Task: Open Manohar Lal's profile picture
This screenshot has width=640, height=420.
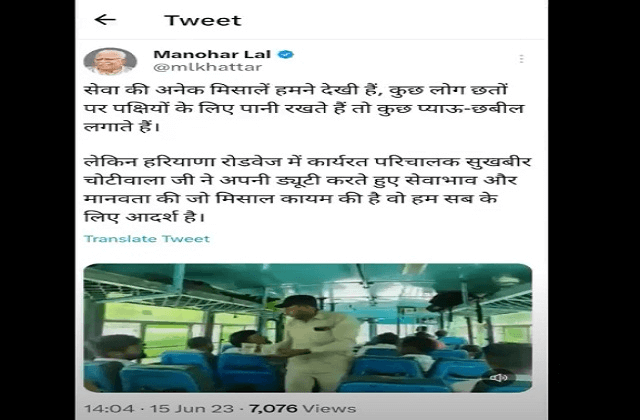Action: pyautogui.click(x=110, y=61)
